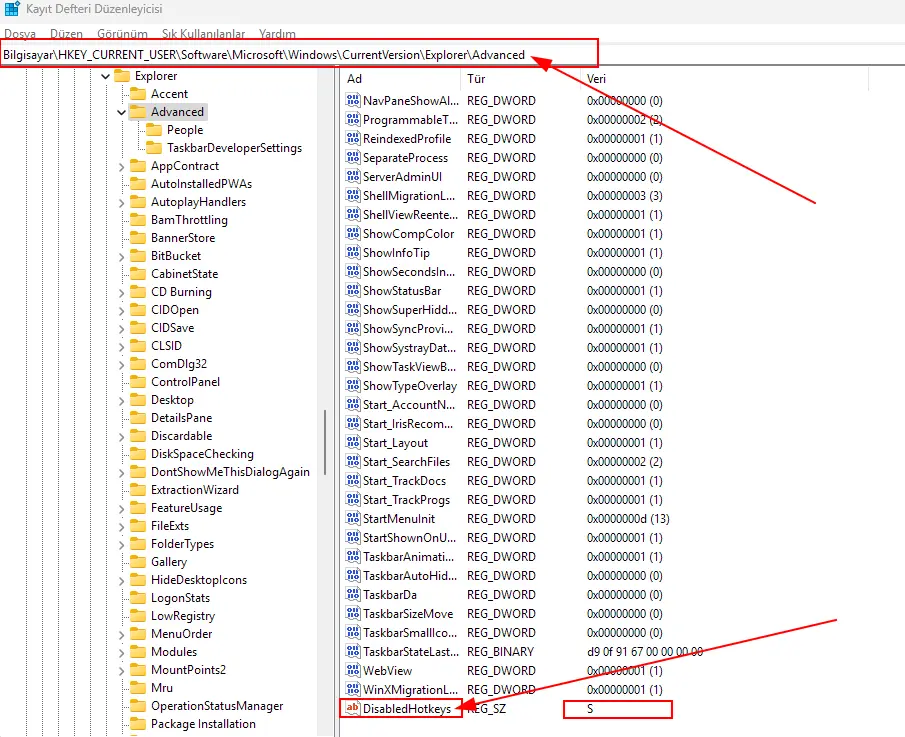Click the TaskbarDa value icon
This screenshot has width=905, height=737.
click(353, 594)
